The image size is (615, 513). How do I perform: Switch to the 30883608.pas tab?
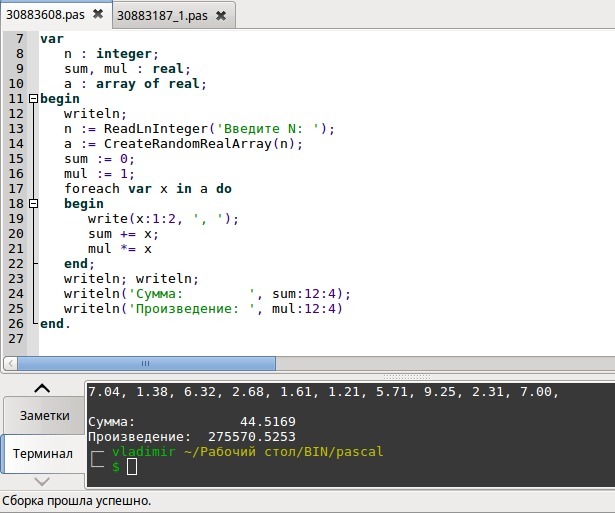point(45,15)
